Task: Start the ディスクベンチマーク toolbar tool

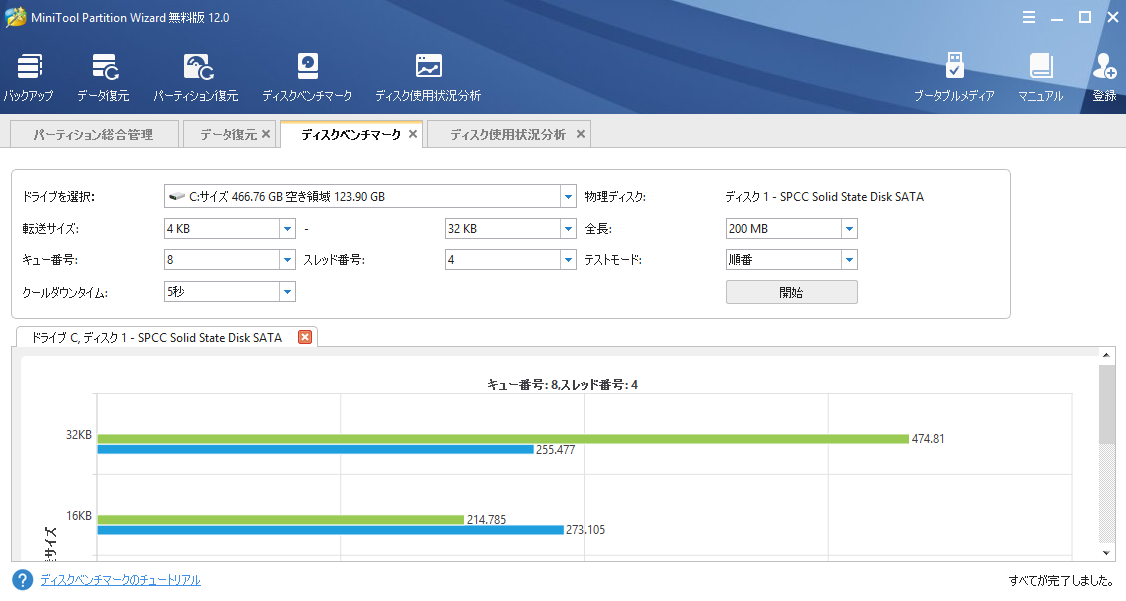Action: [307, 77]
